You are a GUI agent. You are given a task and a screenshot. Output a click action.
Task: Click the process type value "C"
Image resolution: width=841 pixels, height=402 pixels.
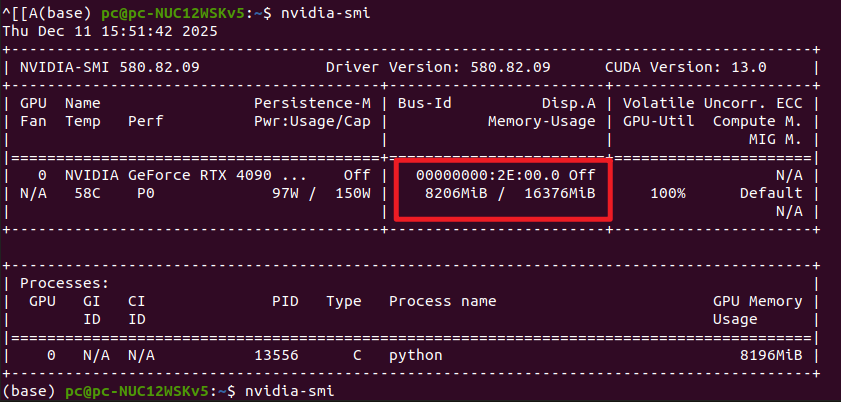click(x=357, y=355)
